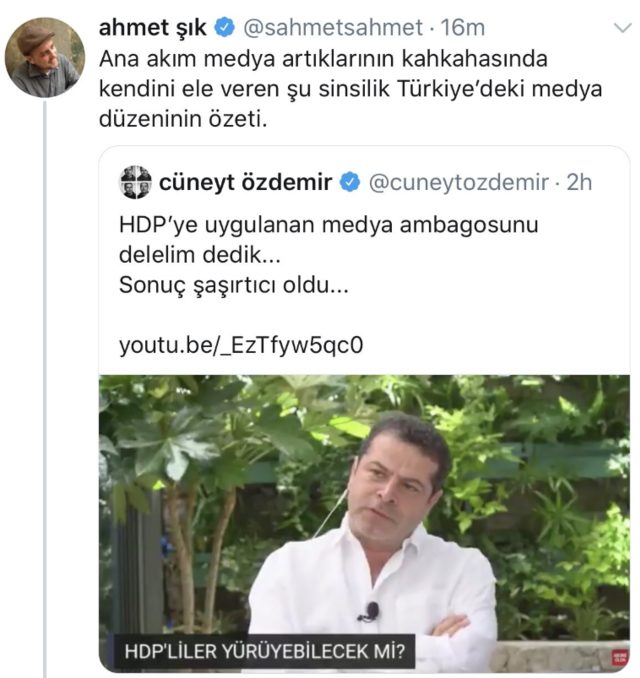Open the @sahmetsahmet handle
The image size is (640, 678).
[333, 28]
